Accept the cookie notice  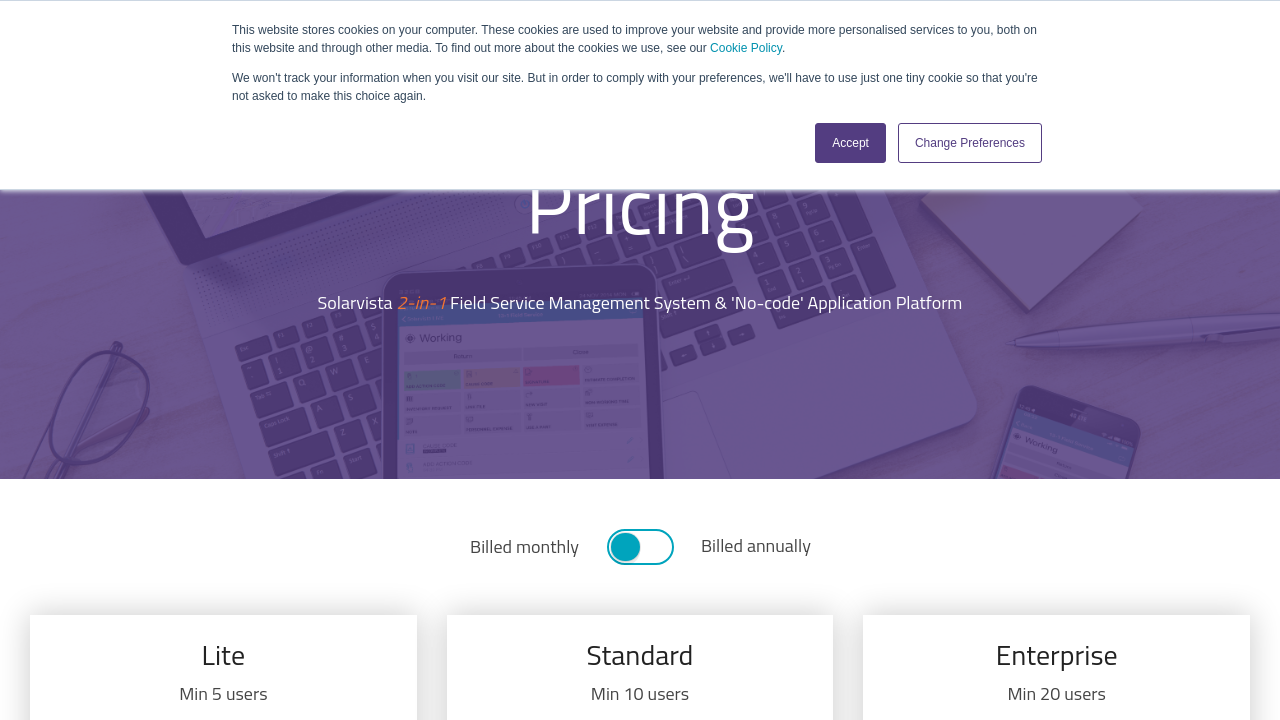[850, 143]
